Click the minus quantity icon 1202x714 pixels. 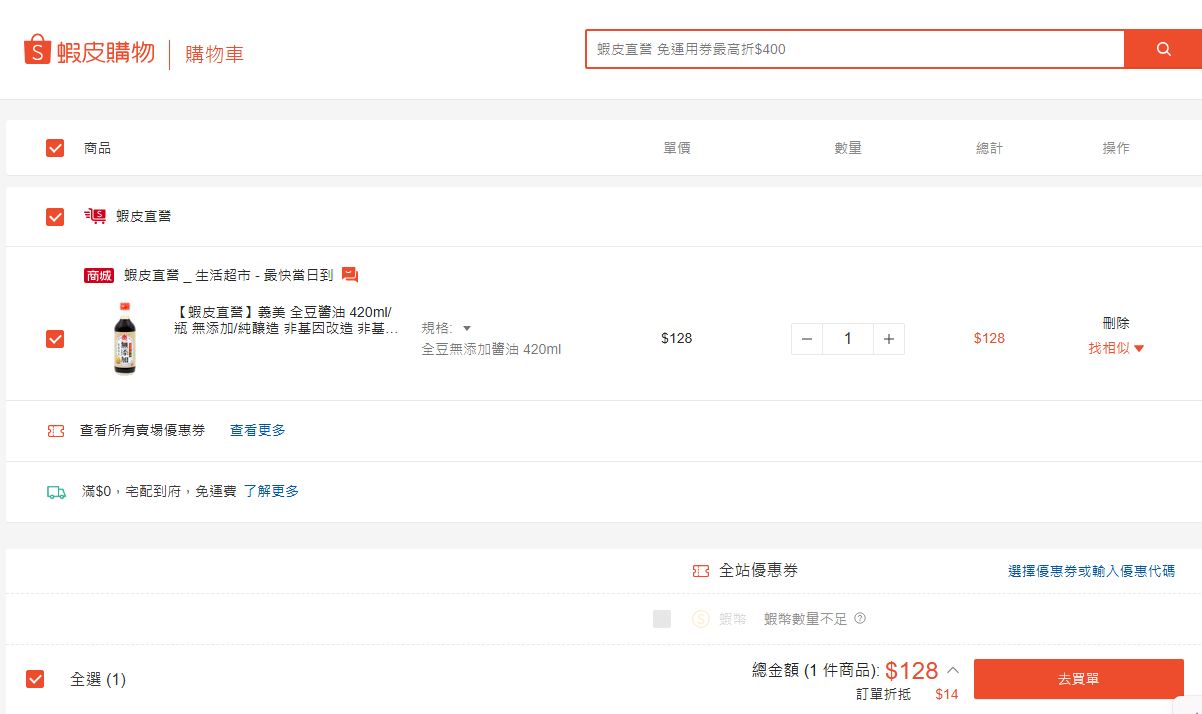click(807, 339)
